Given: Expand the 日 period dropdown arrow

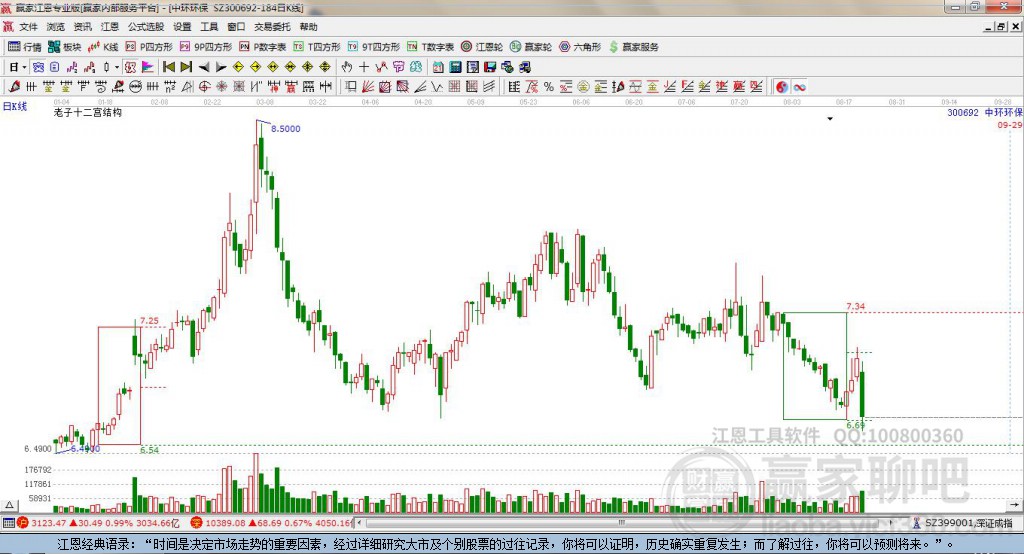Looking at the screenshot, I should click(24, 67).
